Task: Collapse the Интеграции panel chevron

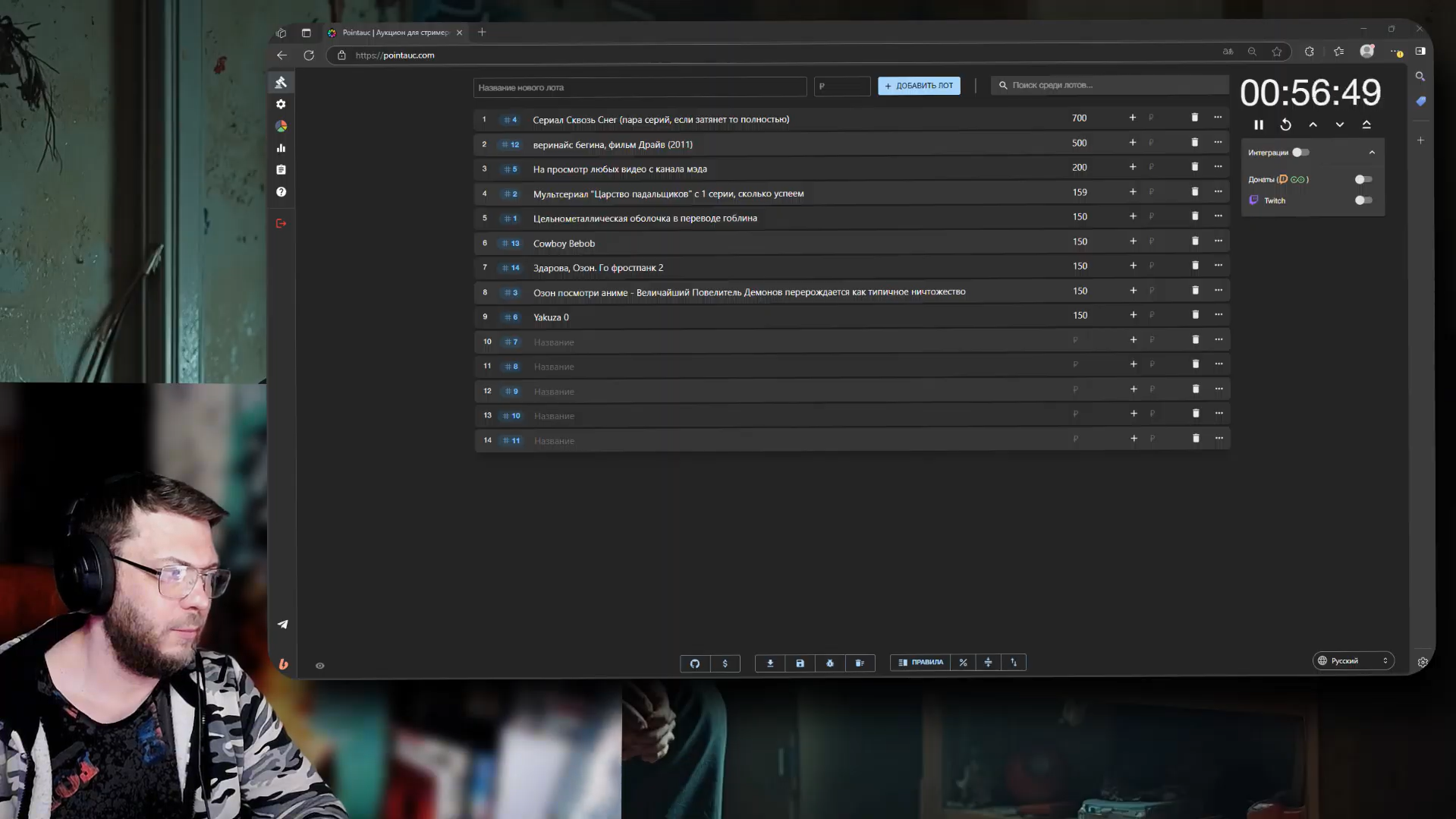Action: click(x=1372, y=153)
